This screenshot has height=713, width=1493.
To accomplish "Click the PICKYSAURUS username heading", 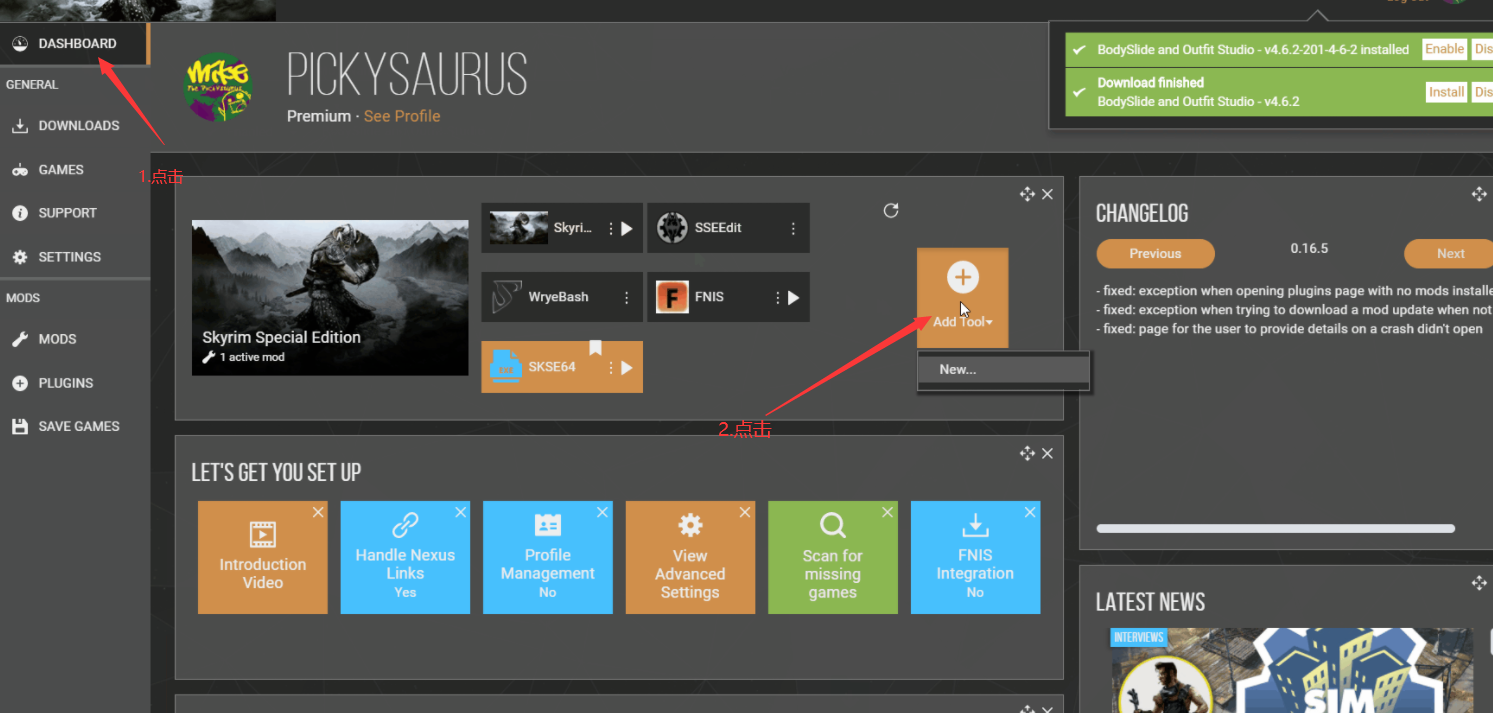I will coord(407,75).
